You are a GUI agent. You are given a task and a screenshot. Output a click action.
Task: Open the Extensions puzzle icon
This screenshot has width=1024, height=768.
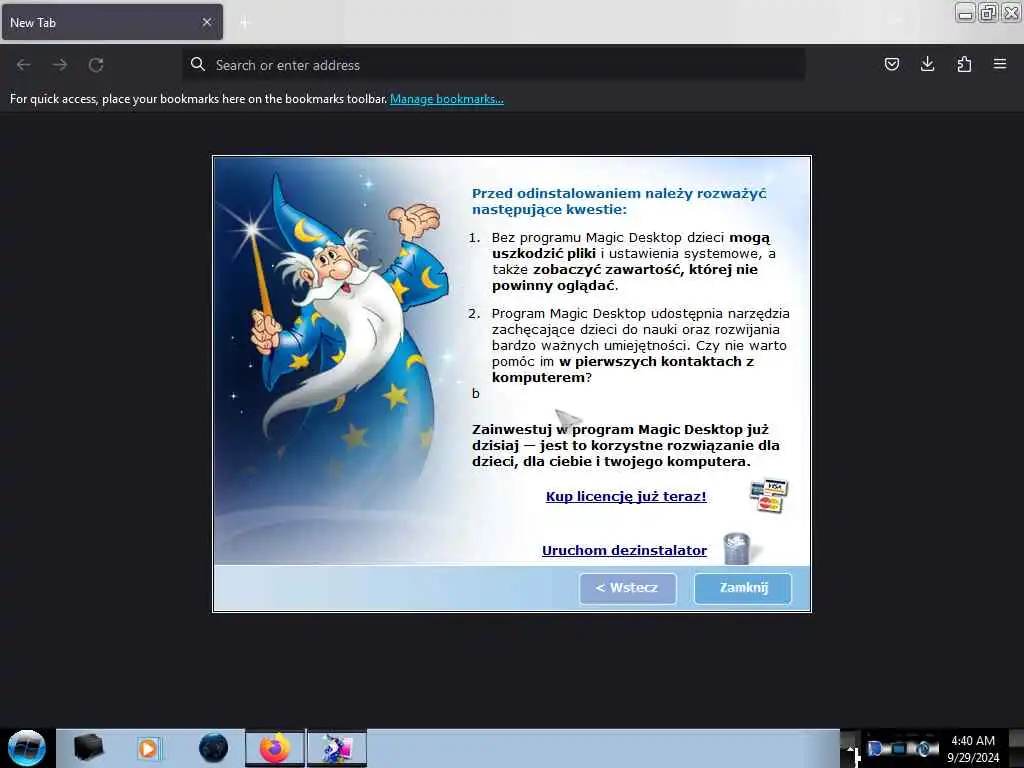point(964,64)
